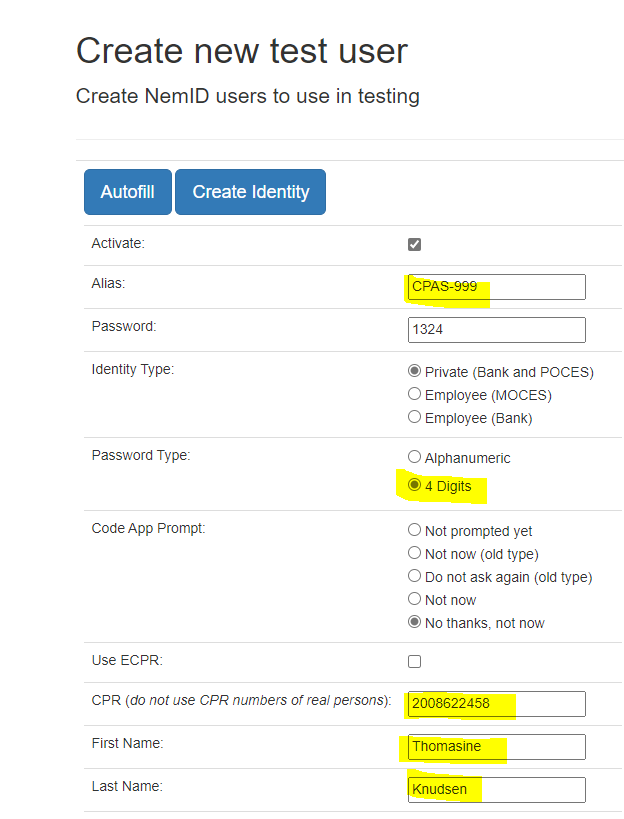This screenshot has height=819, width=624.
Task: Click the Last Name field with Knudsen
Action: tap(496, 790)
